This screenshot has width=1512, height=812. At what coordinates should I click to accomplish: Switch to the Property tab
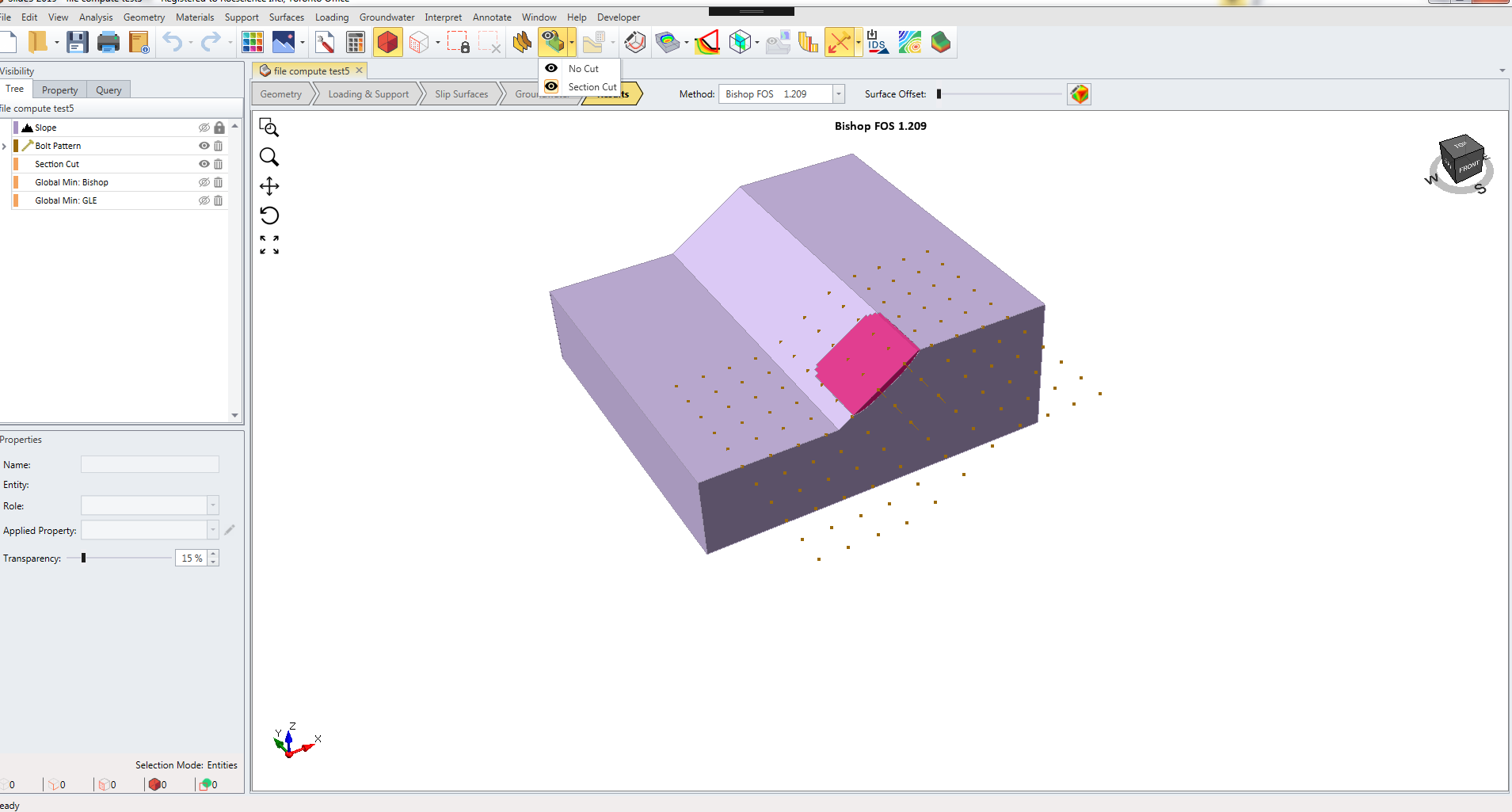pyautogui.click(x=59, y=90)
